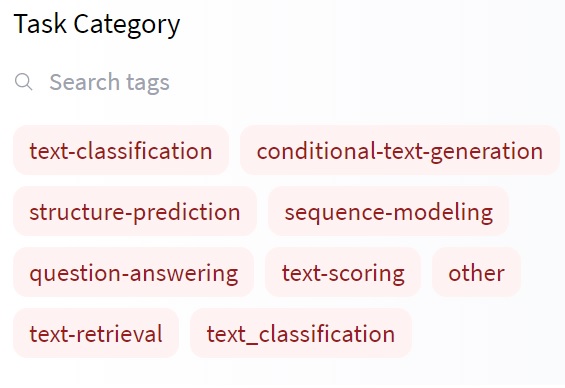Choose the structure-prediction tag
The image size is (565, 388).
tap(135, 211)
